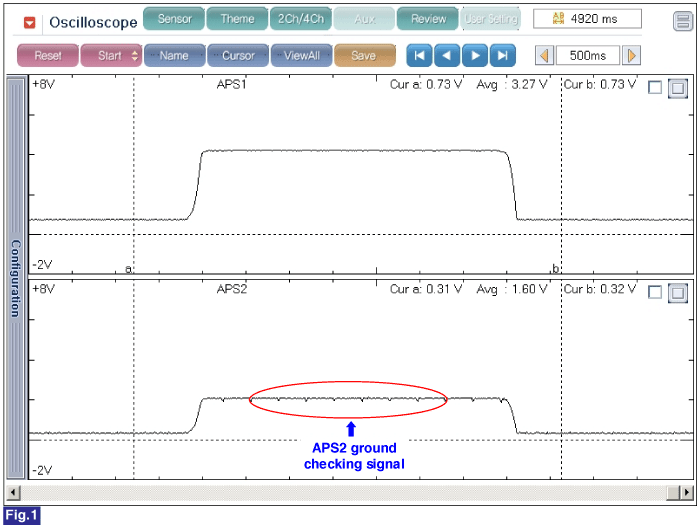The width and height of the screenshot is (700, 527).
Task: Click the Save button
Action: (x=365, y=55)
